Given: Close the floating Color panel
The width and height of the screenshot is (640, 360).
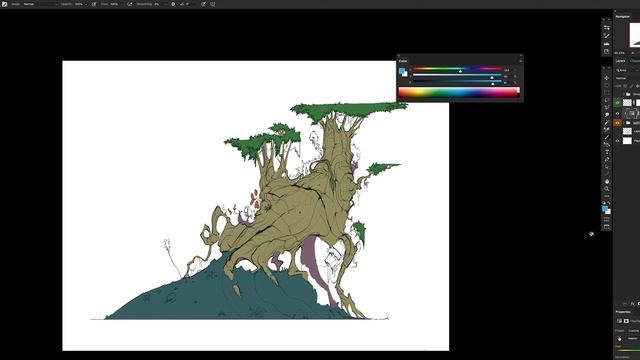Looking at the screenshot, I should 399,56.
